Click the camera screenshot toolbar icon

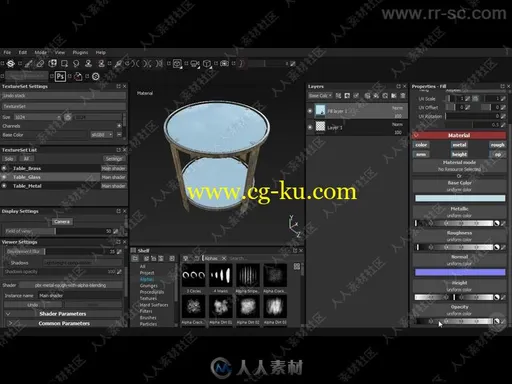tap(224, 63)
